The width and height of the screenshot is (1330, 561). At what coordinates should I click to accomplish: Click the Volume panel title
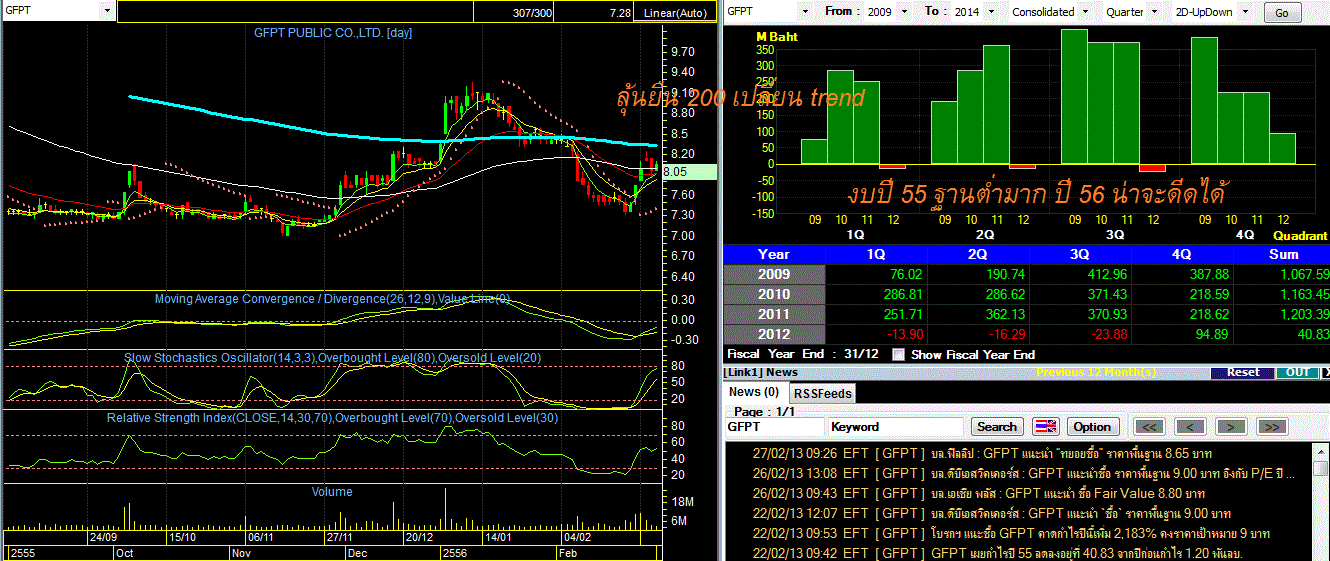331,491
